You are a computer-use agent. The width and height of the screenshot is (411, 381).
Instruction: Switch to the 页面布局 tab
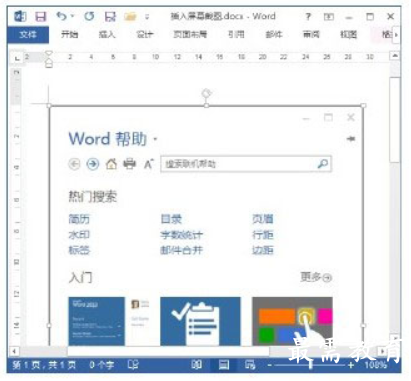pos(190,34)
